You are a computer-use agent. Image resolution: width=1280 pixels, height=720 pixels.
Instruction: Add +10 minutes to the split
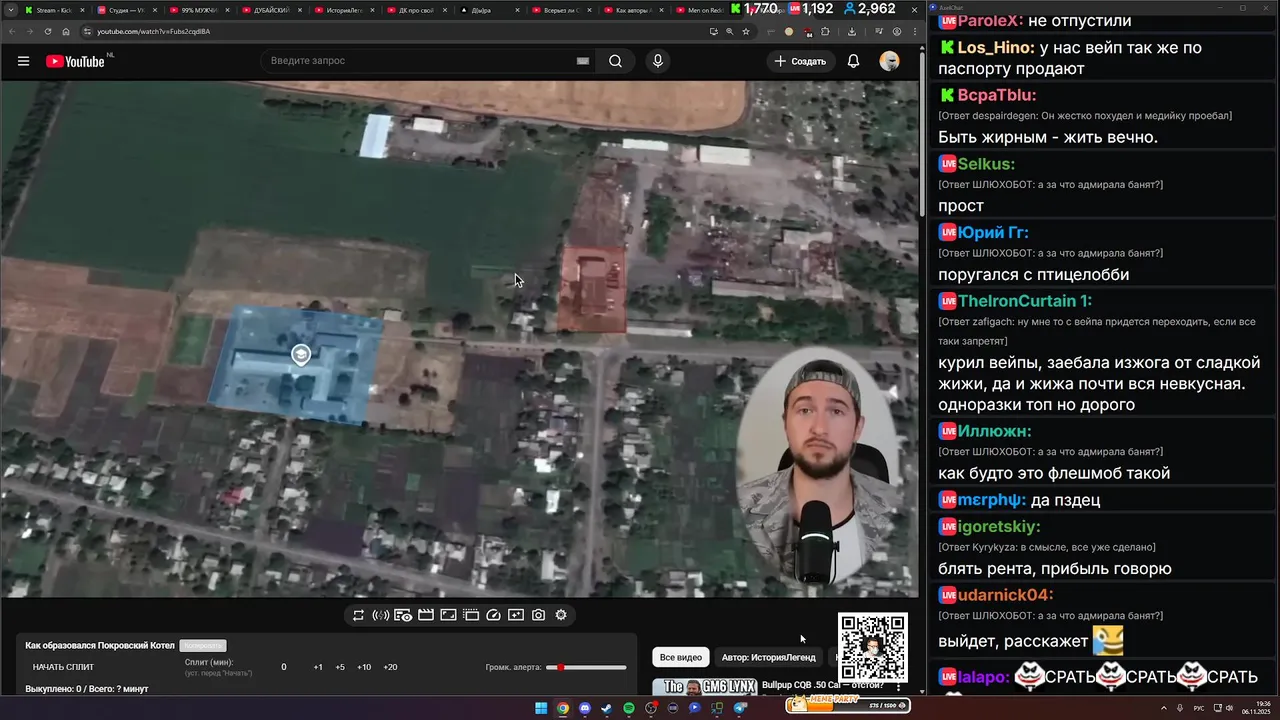coord(364,667)
